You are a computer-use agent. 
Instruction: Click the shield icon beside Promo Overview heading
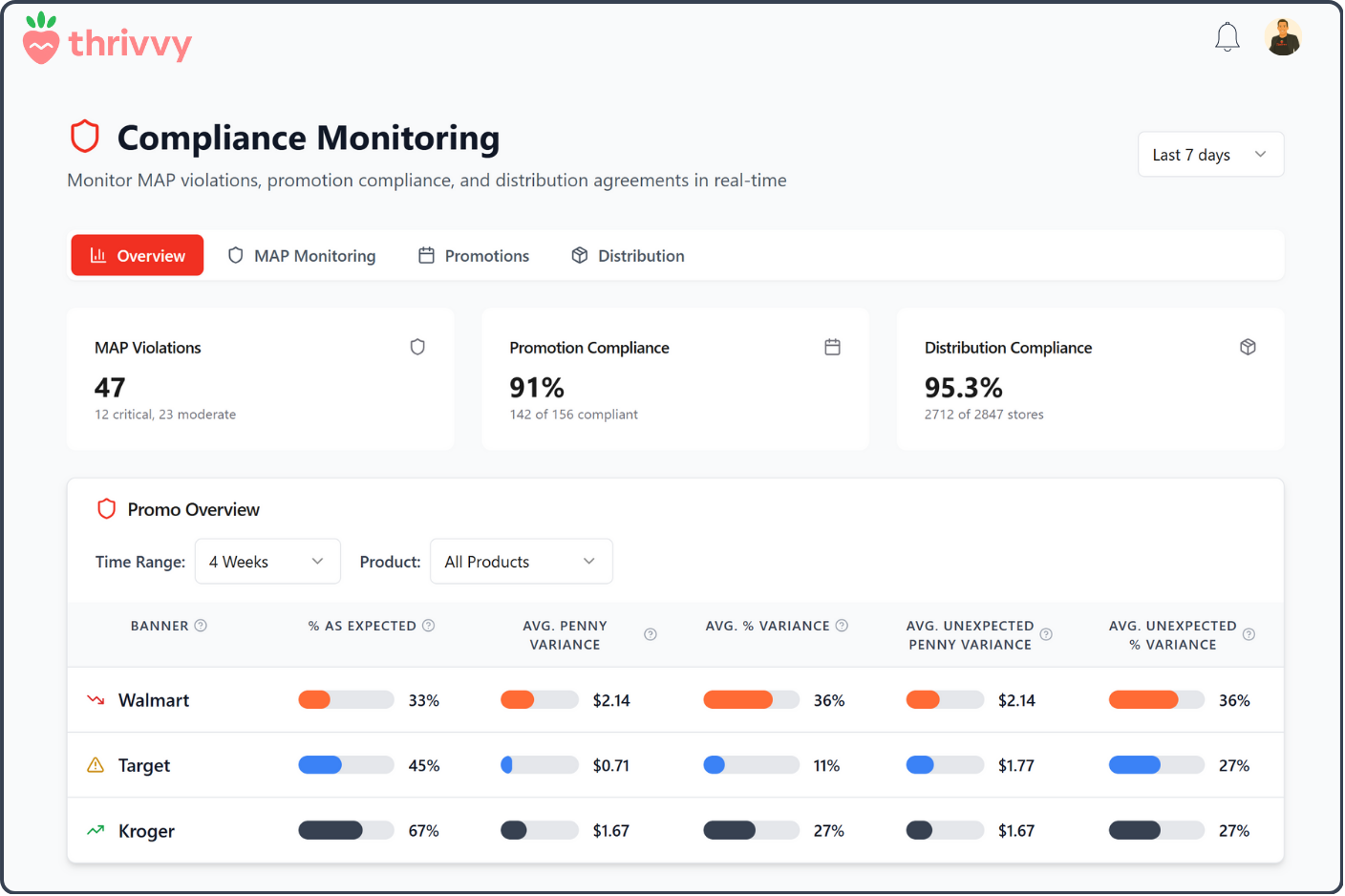[106, 508]
